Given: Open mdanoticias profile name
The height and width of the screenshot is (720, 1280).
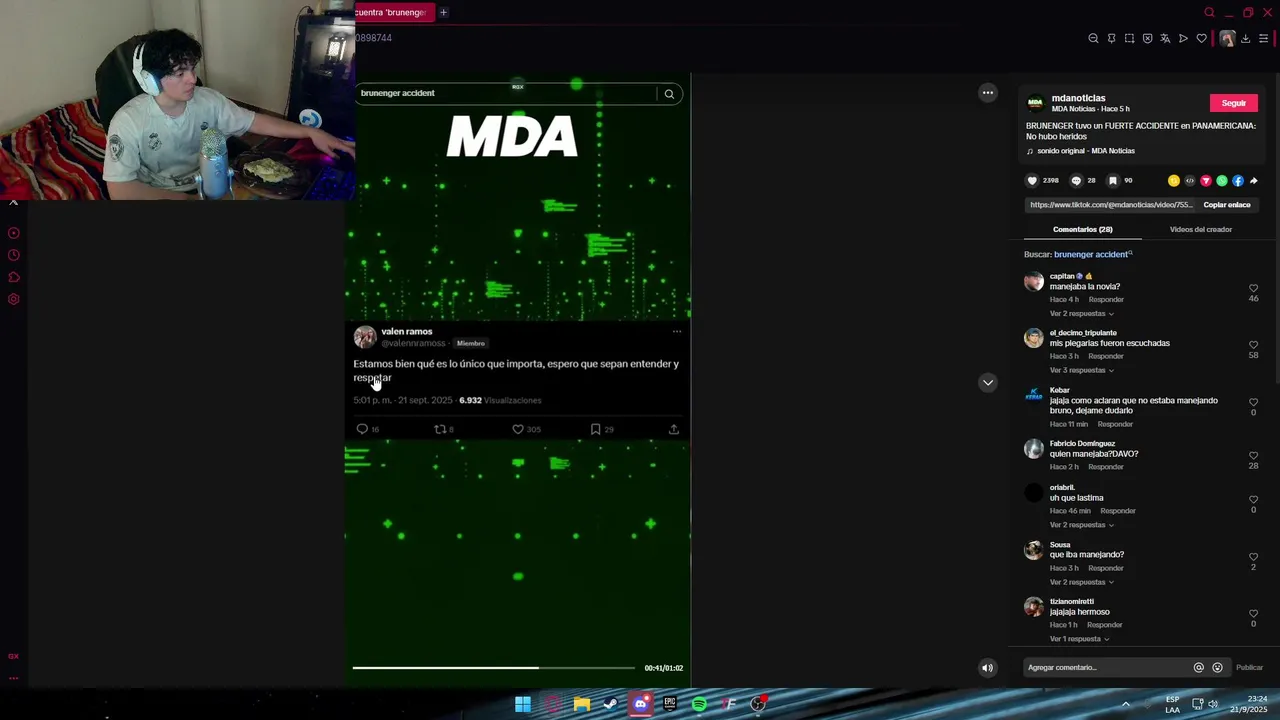Looking at the screenshot, I should 1078,98.
